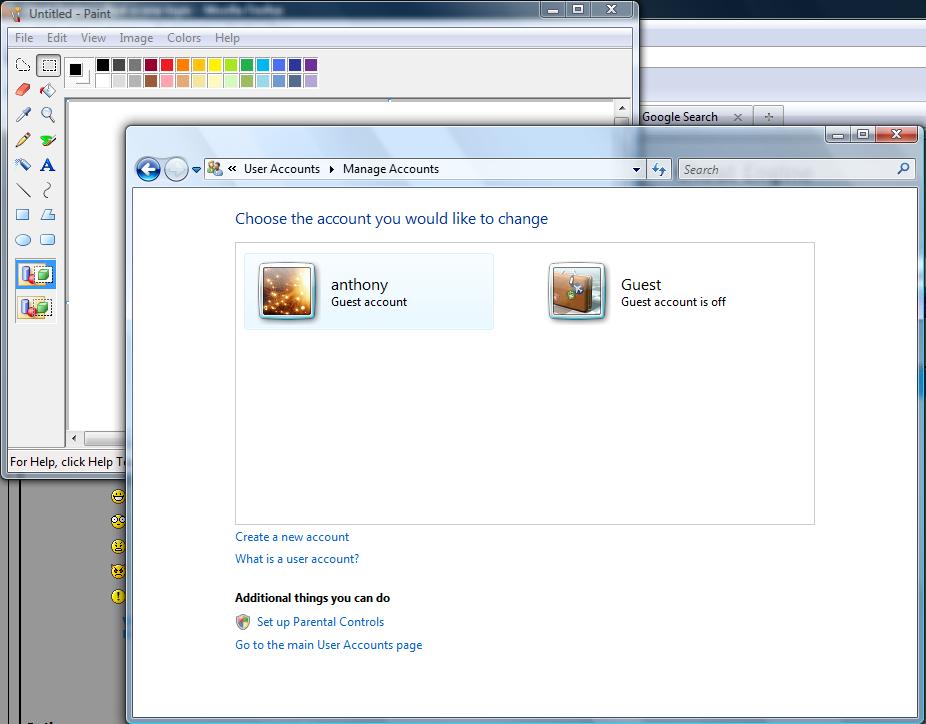Click the Create a new account link

point(292,537)
